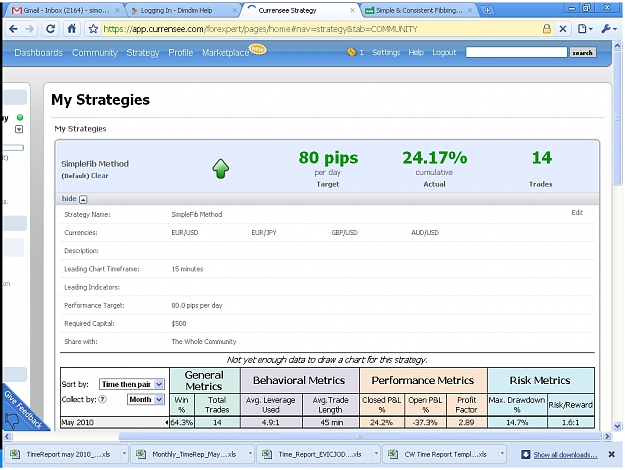The height and width of the screenshot is (470, 625).
Task: Click the horizontal scrollbar thumb
Action: tap(360, 437)
